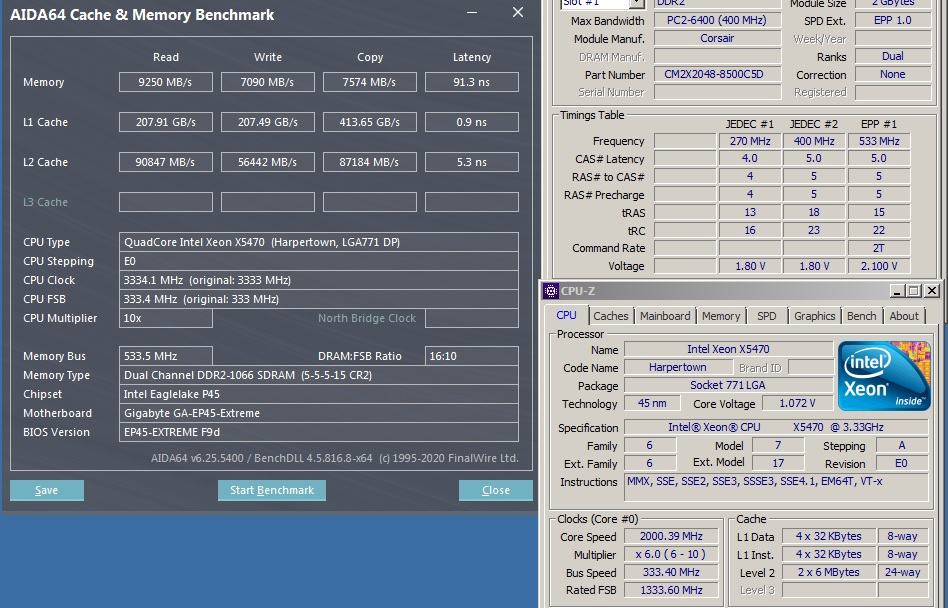Click L2 Cache Read 90847 MB/s
The image size is (948, 608).
166,162
